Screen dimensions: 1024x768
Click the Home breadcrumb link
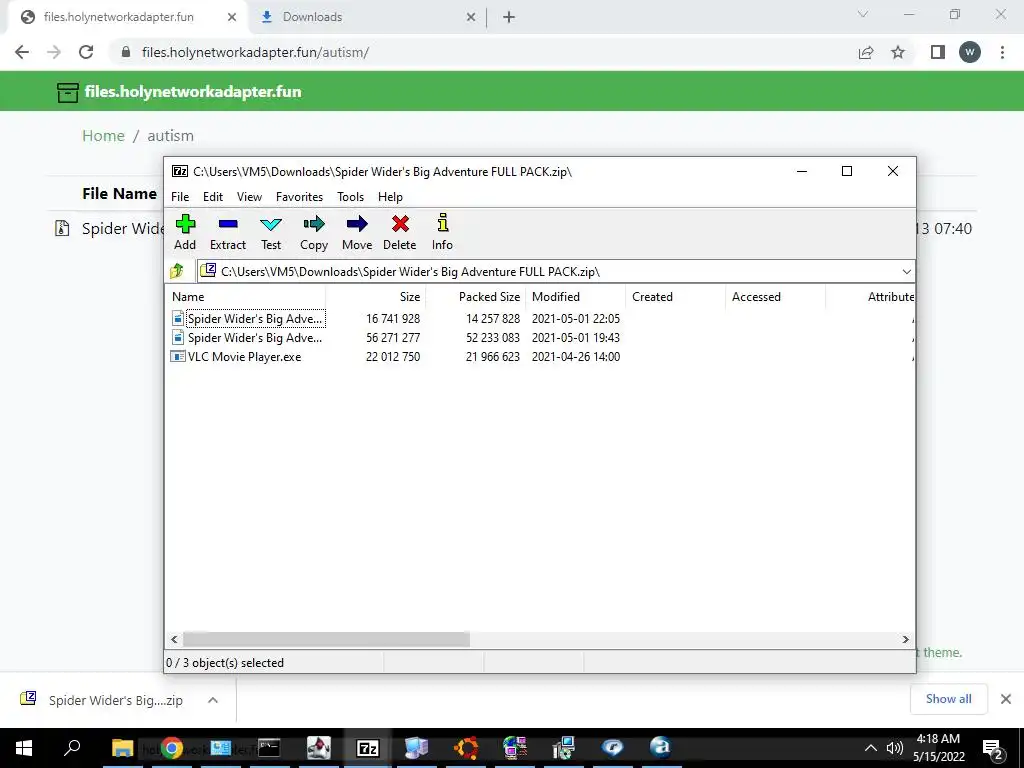pos(103,135)
